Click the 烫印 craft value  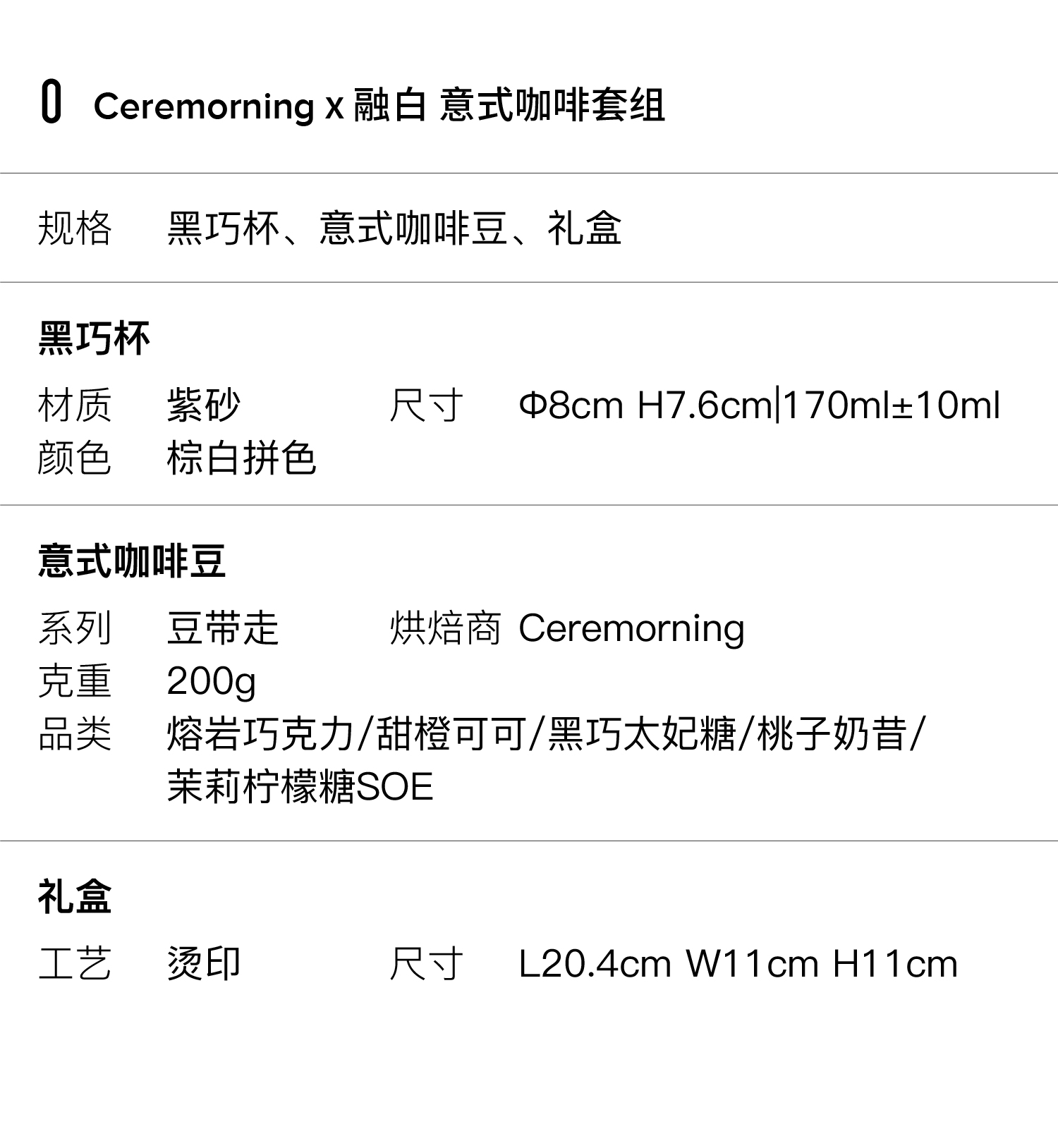tap(203, 964)
